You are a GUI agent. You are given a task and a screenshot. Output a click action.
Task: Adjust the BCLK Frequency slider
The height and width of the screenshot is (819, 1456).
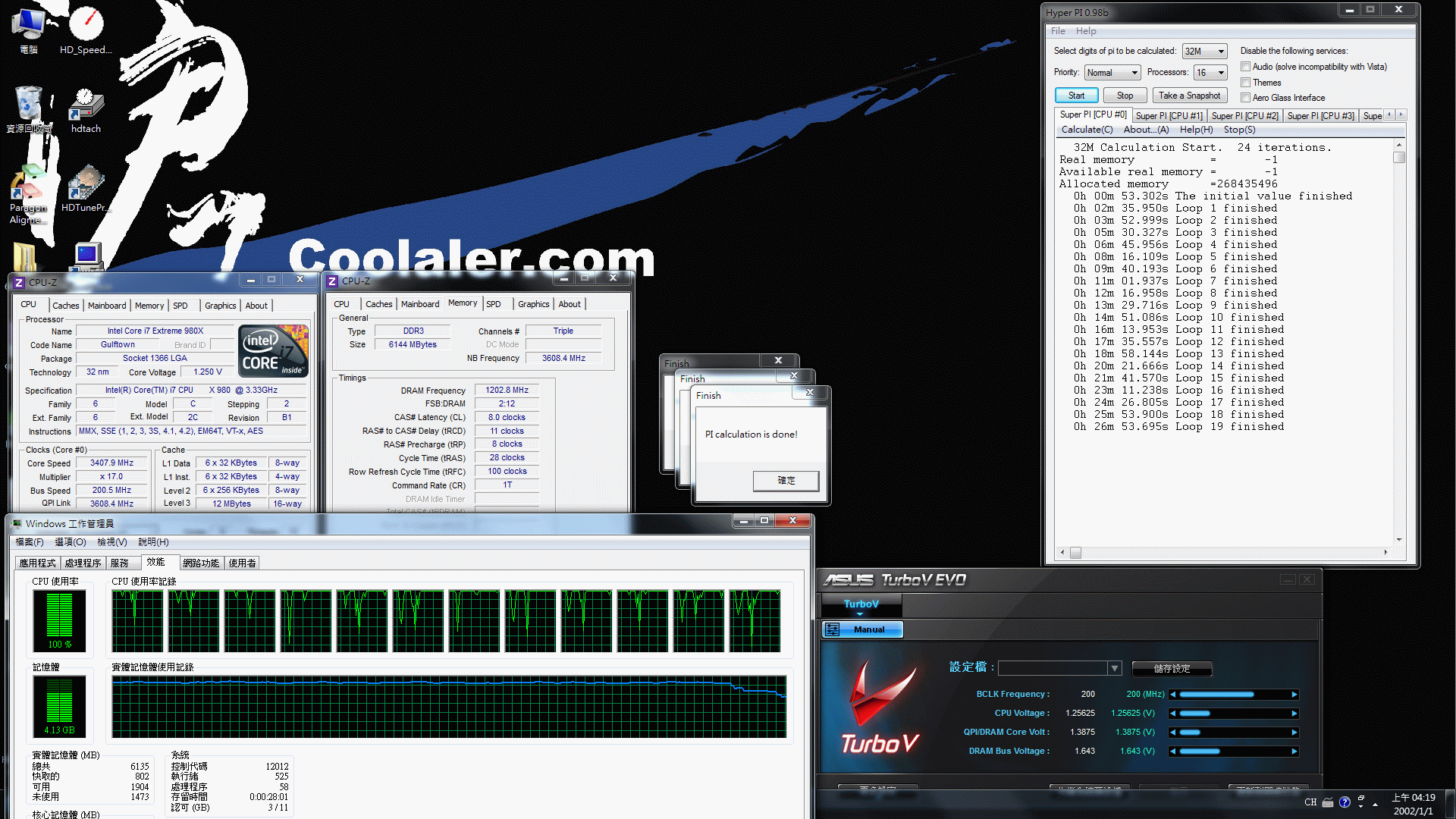click(x=1234, y=695)
